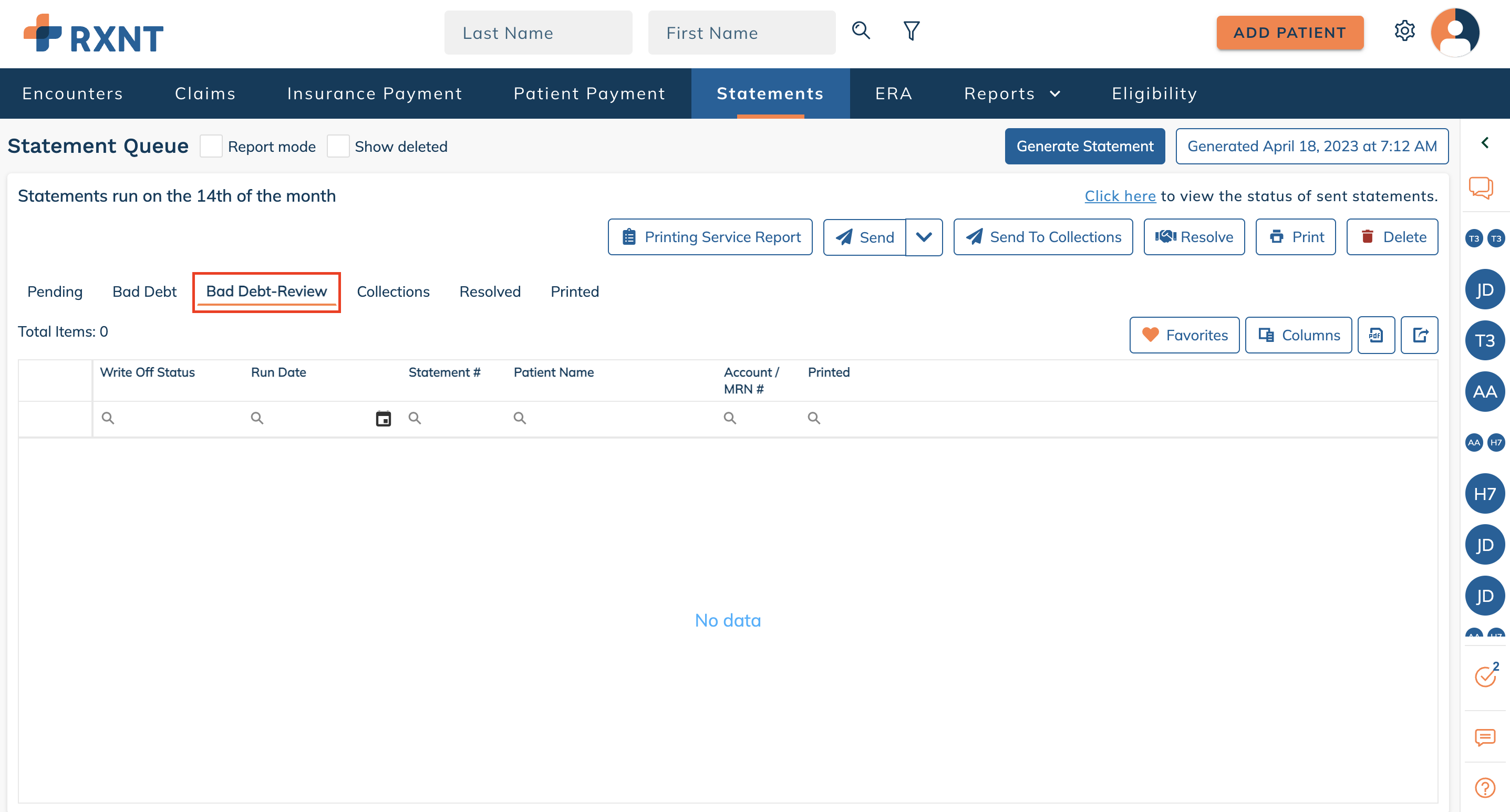
Task: Open the Resolved tab
Action: click(x=490, y=292)
